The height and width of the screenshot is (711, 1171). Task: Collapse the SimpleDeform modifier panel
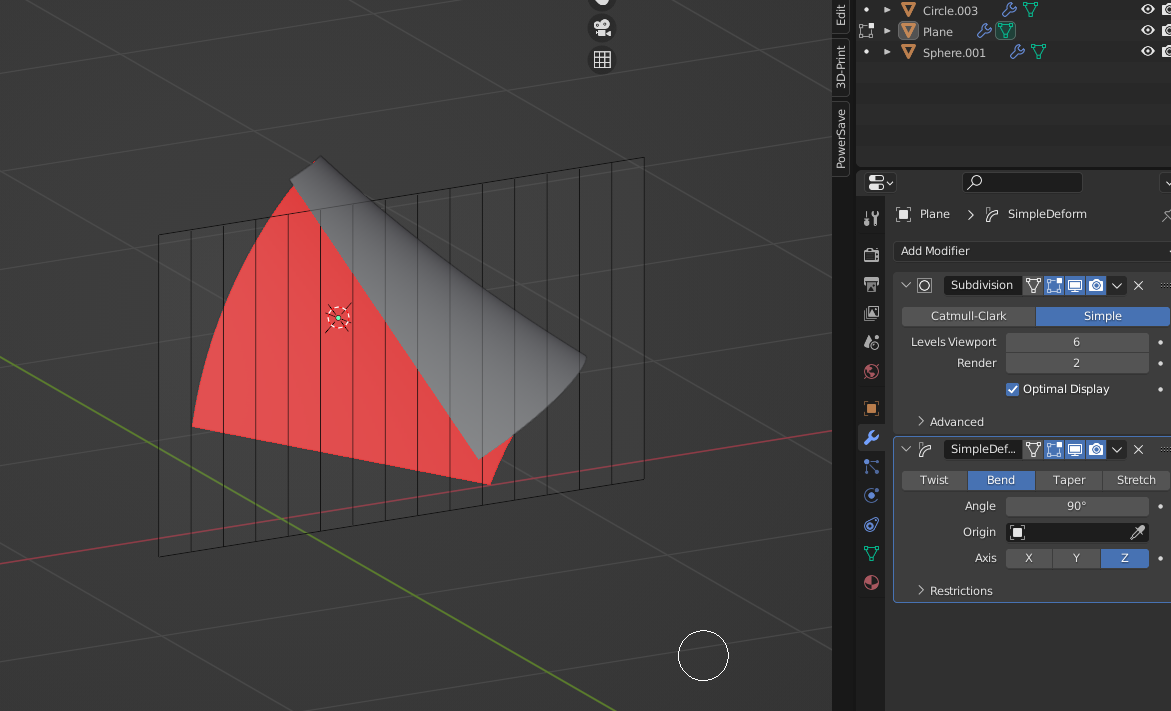[906, 450]
